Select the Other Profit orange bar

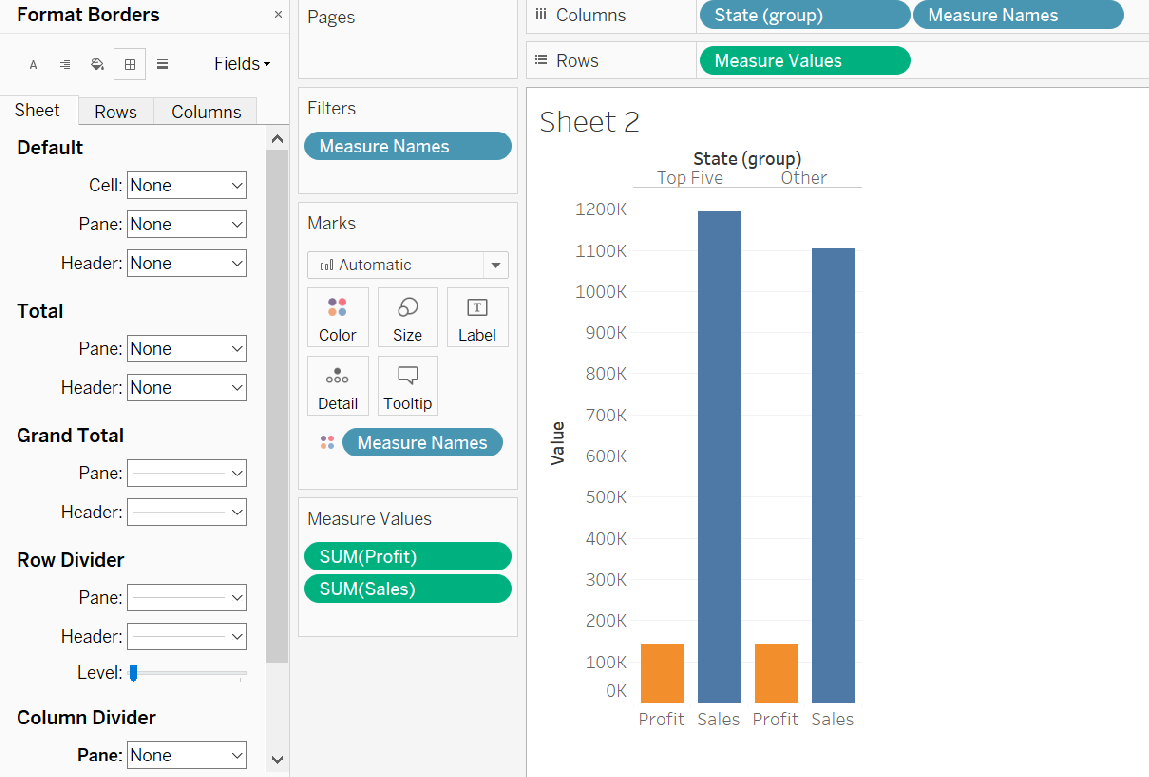click(776, 674)
